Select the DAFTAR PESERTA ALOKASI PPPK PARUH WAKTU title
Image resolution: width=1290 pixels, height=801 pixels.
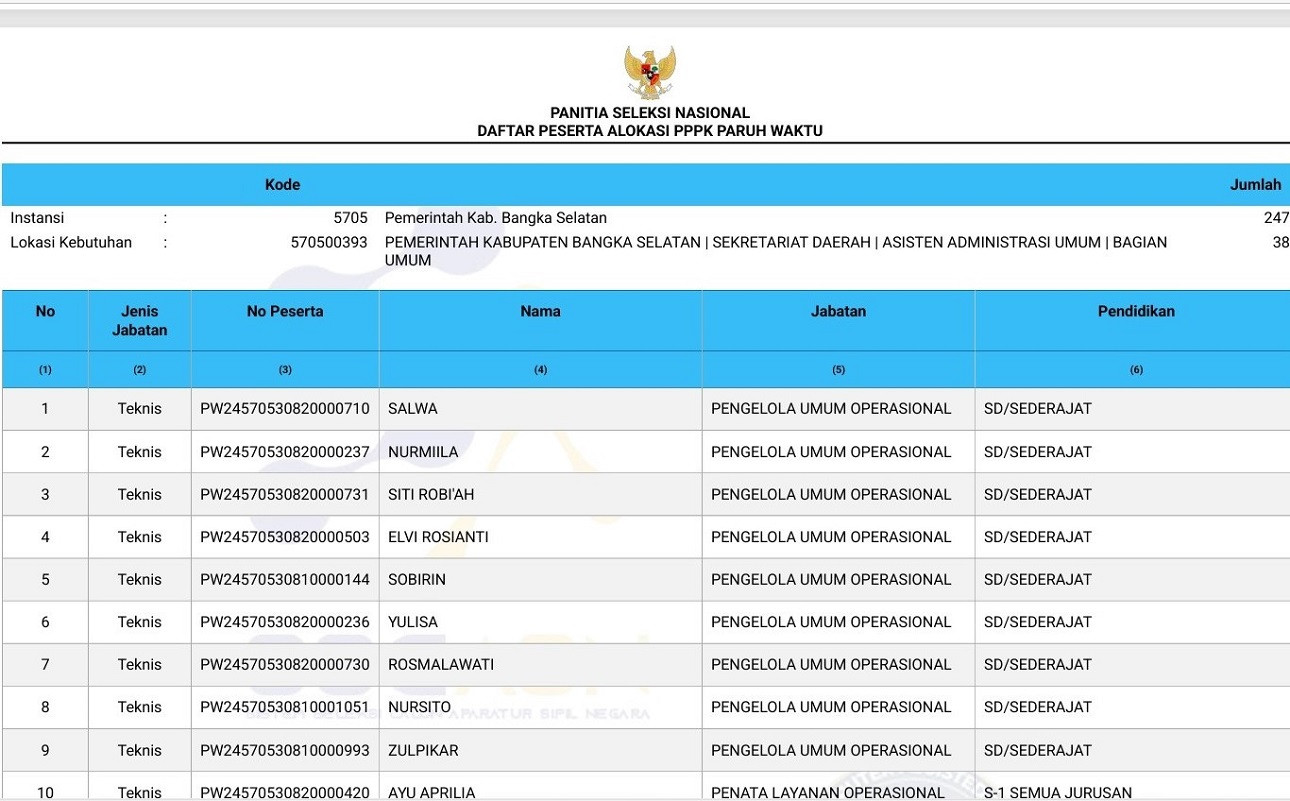[650, 131]
